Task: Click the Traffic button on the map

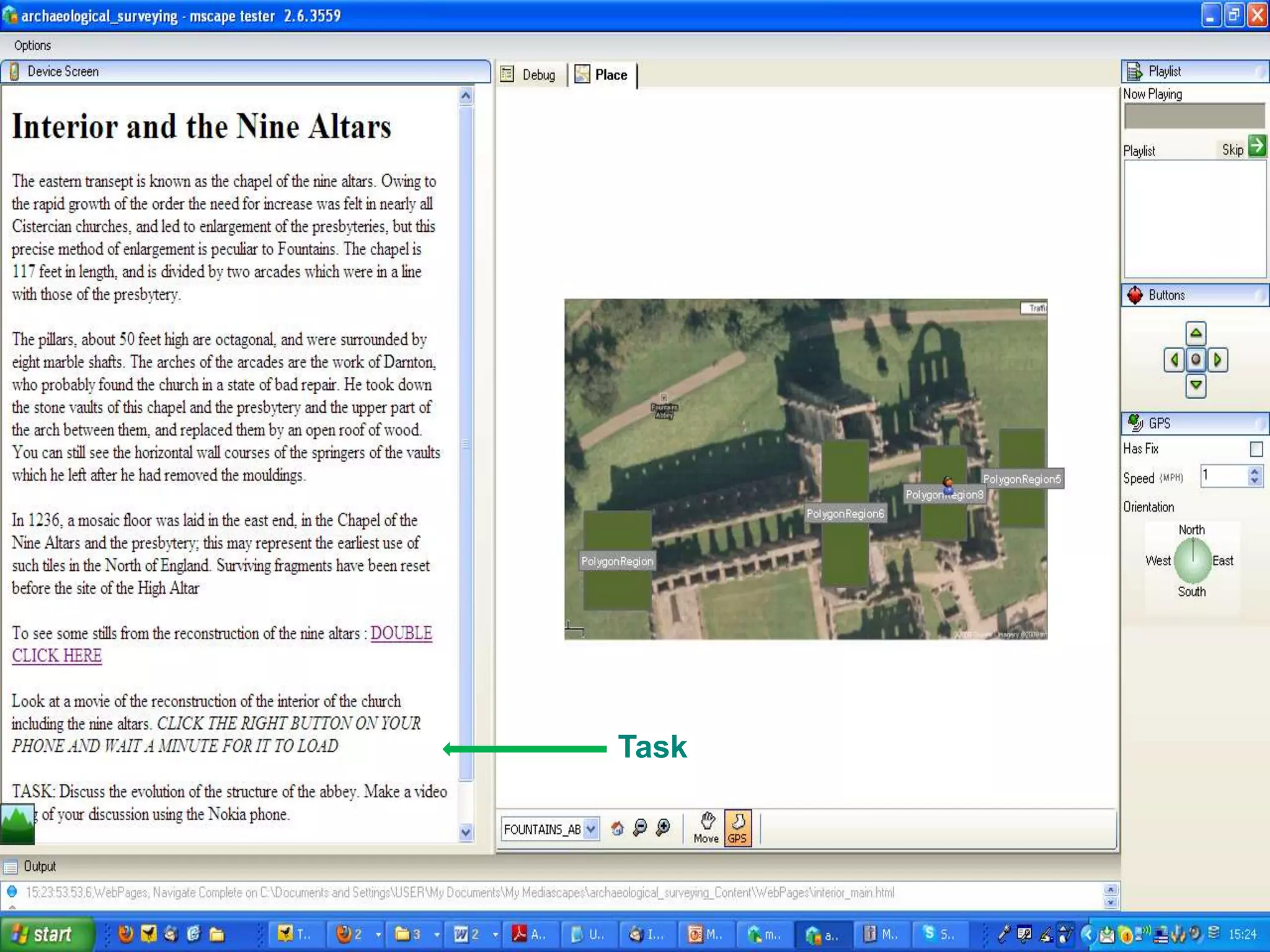Action: (1034, 308)
